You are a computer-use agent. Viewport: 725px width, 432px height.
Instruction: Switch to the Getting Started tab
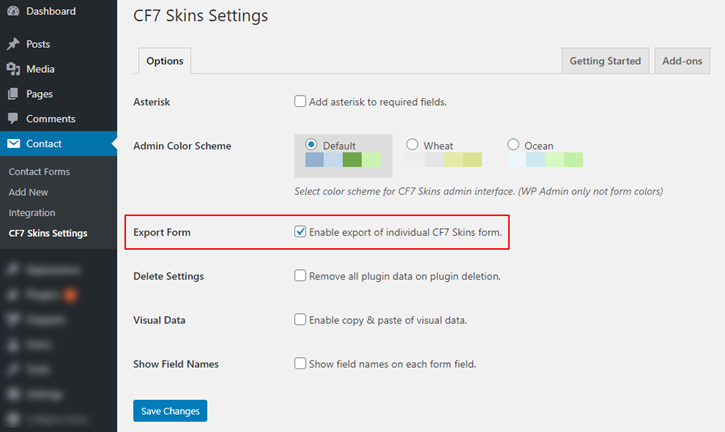point(605,61)
